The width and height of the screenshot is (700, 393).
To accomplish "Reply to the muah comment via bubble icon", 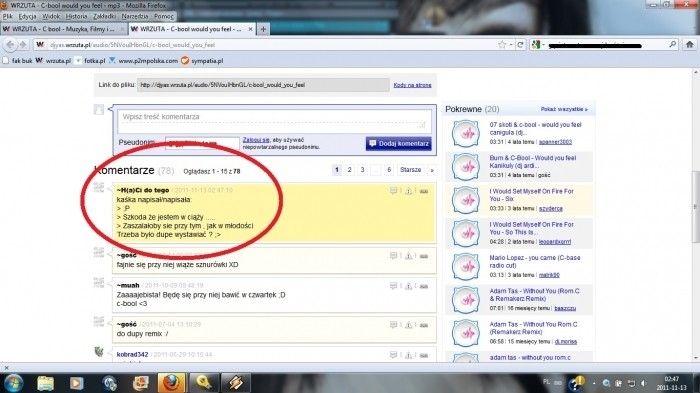I will point(393,286).
